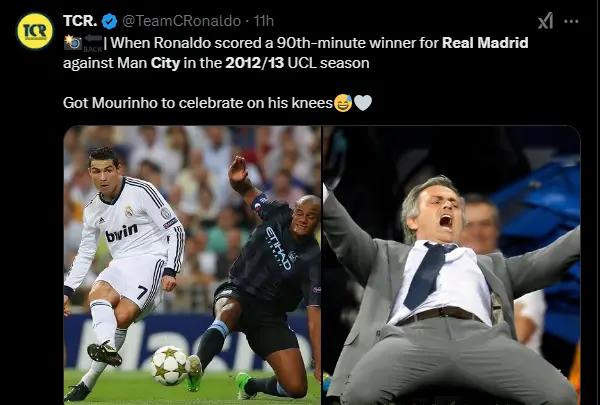The width and height of the screenshot is (600, 405).
Task: Click the laughing sweat emoji
Action: pyautogui.click(x=343, y=103)
